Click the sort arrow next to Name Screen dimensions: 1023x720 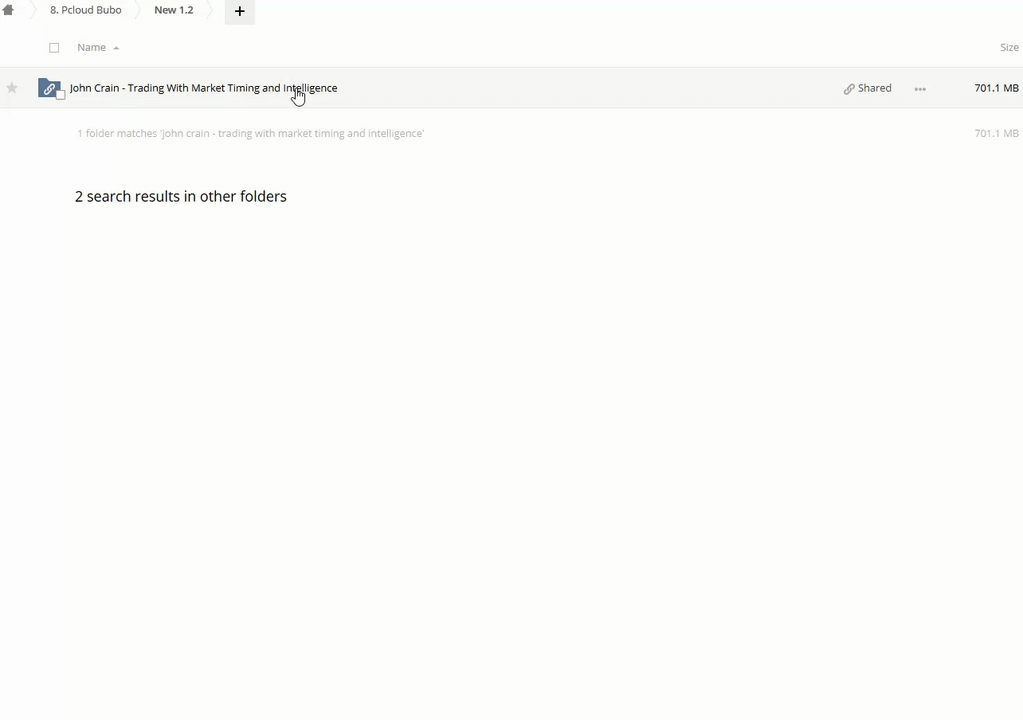[x=116, y=48]
